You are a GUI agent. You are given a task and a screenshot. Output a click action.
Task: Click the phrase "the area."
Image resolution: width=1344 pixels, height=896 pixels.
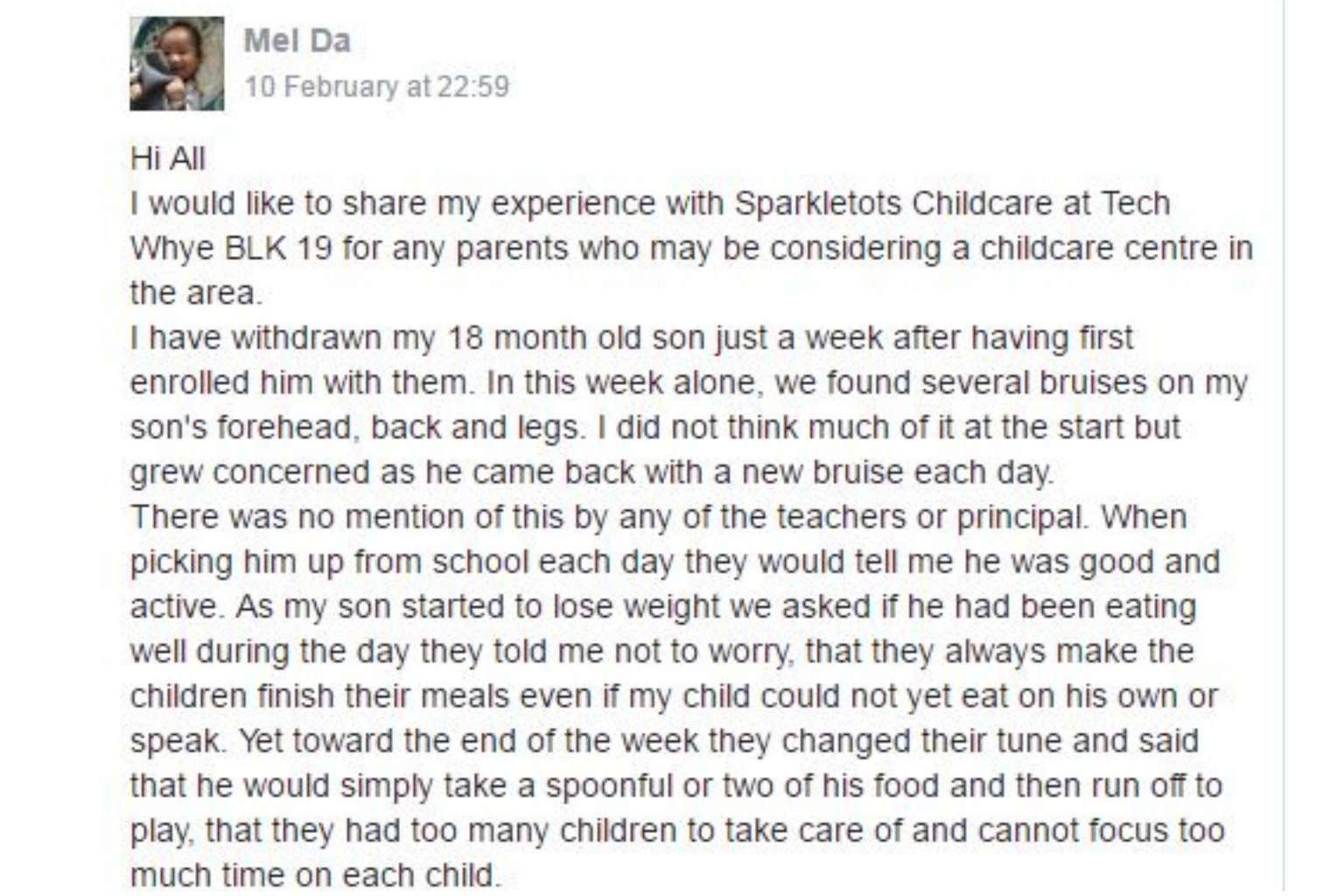(x=196, y=293)
